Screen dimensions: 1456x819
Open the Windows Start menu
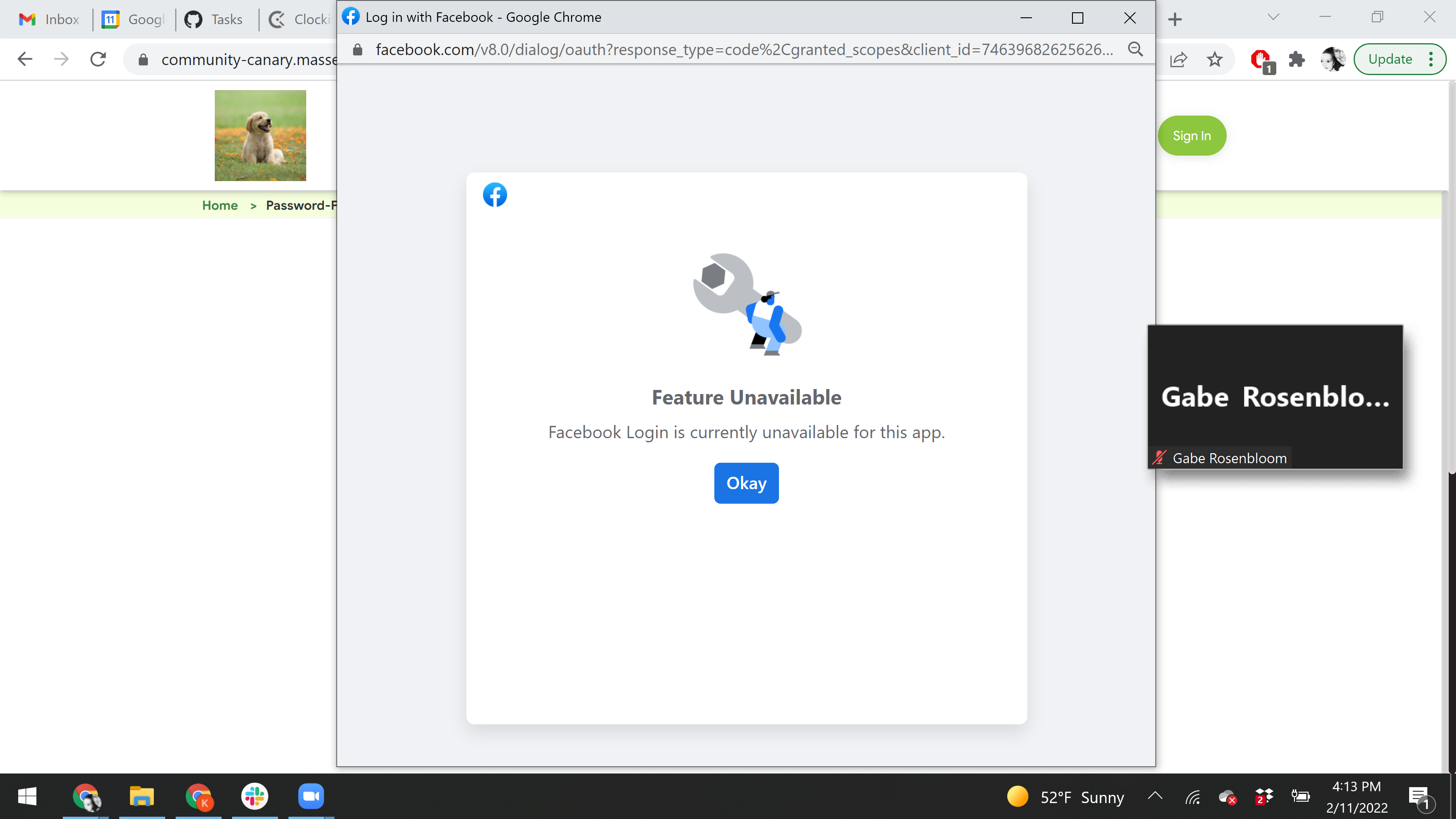tap(26, 797)
